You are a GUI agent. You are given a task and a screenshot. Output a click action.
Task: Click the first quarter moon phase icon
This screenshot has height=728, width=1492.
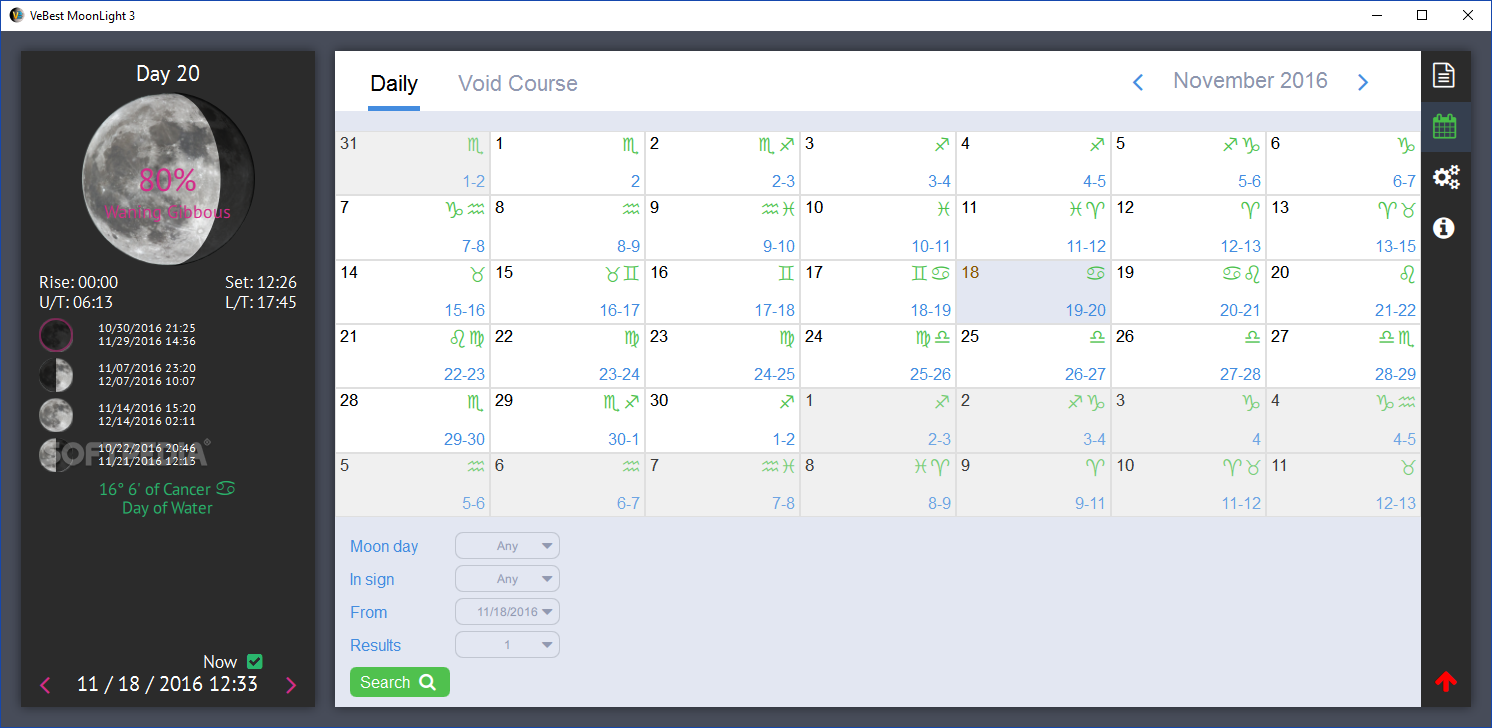56,375
